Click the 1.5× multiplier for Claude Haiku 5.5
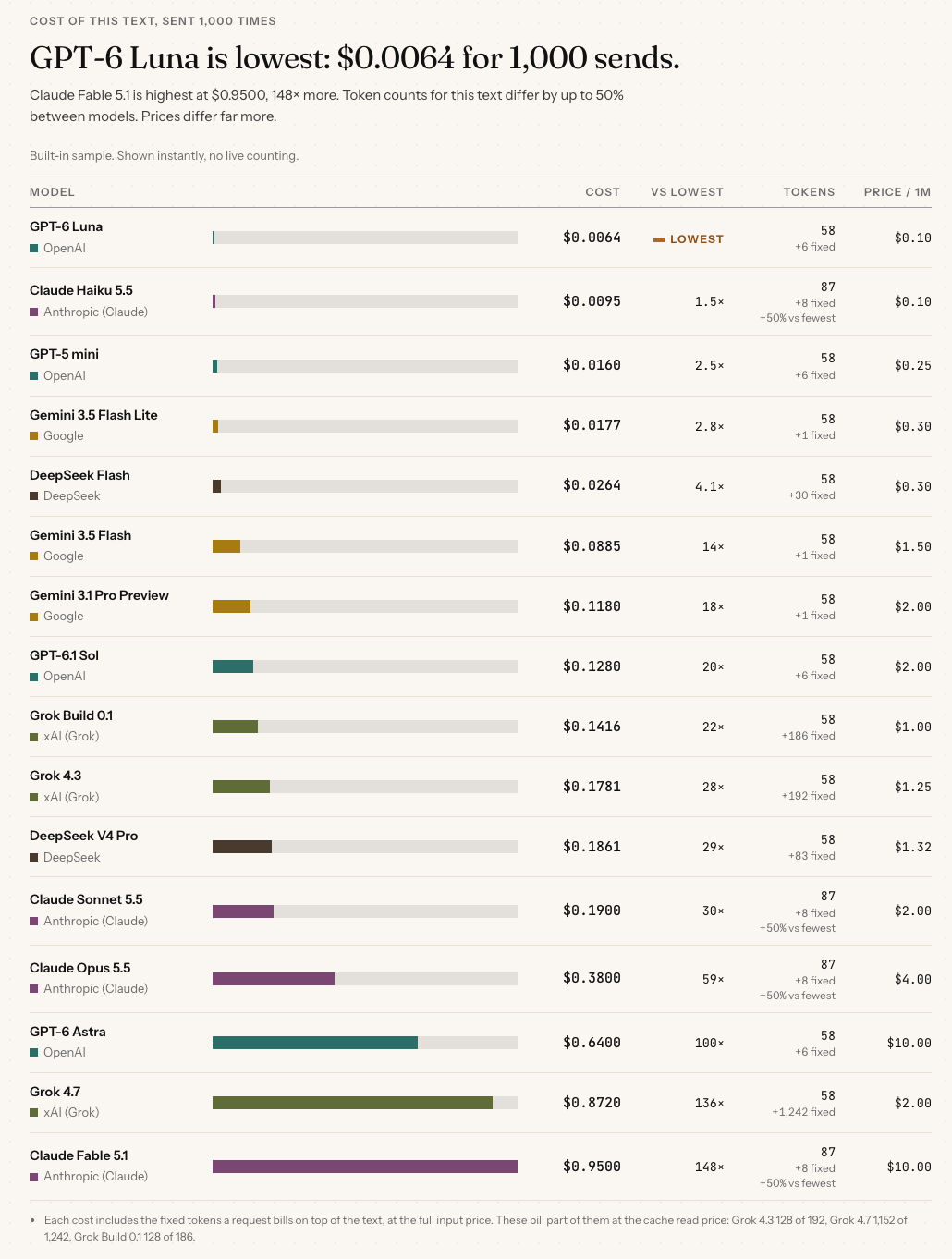The height and width of the screenshot is (1259, 952). click(710, 302)
